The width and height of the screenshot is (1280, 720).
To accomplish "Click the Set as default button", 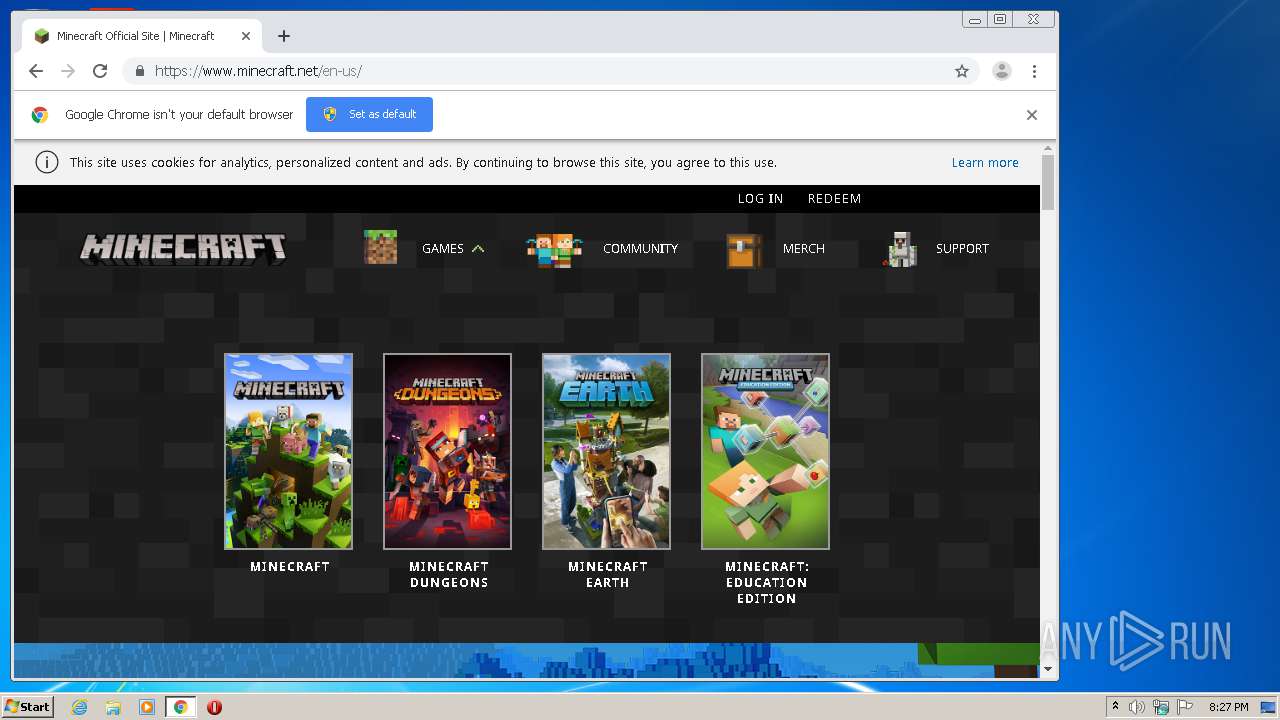I will (369, 114).
